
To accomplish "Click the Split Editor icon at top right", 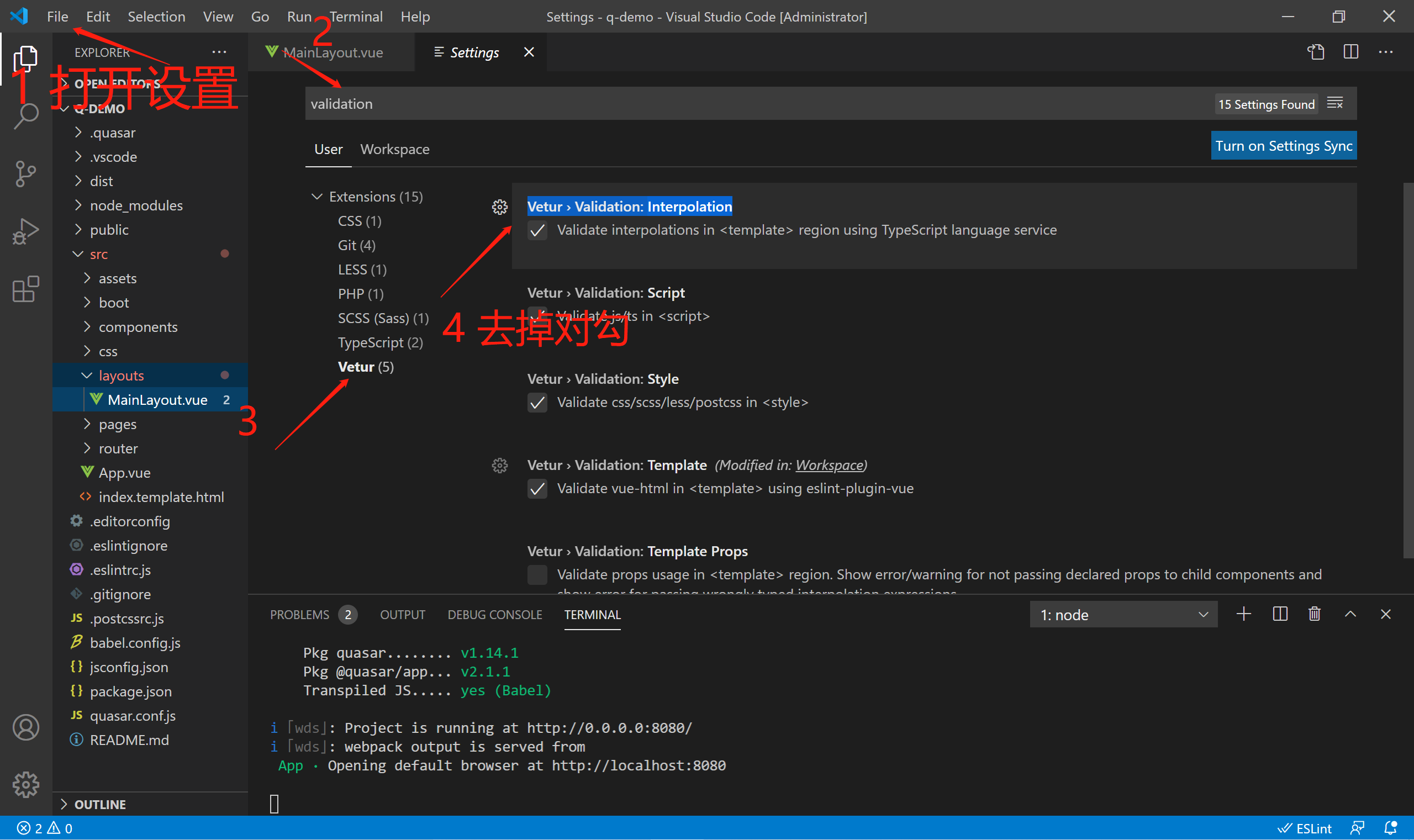I will 1350,52.
